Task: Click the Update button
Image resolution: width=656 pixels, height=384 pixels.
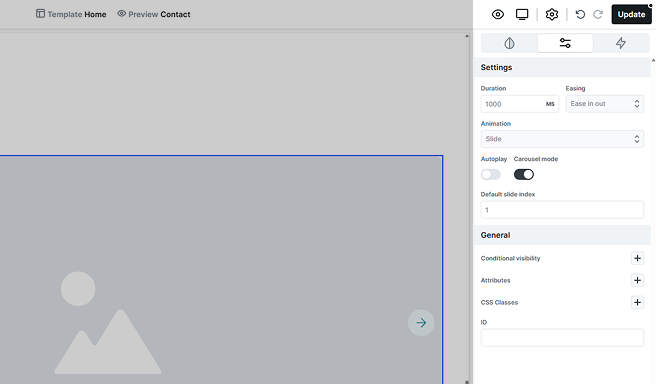Action: 631,14
